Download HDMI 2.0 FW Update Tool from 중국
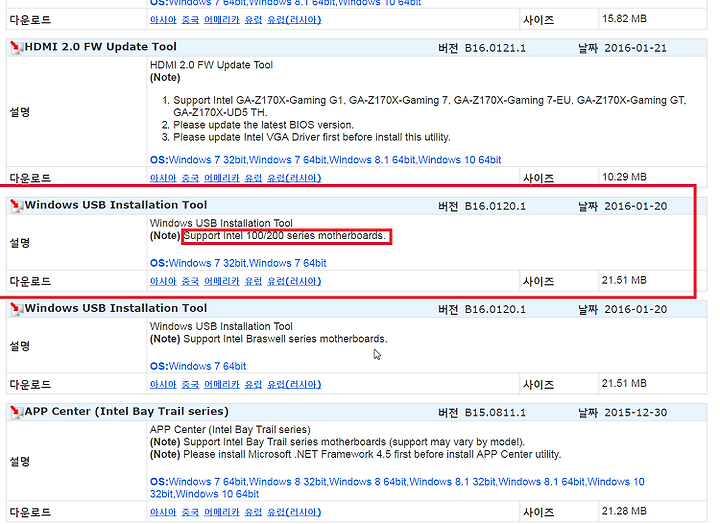This screenshot has width=720, height=524. 190,178
